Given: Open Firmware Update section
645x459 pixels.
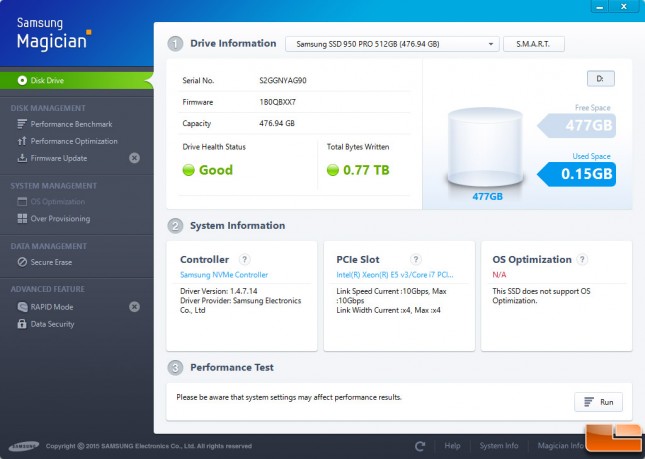Looking at the screenshot, I should pyautogui.click(x=59, y=158).
